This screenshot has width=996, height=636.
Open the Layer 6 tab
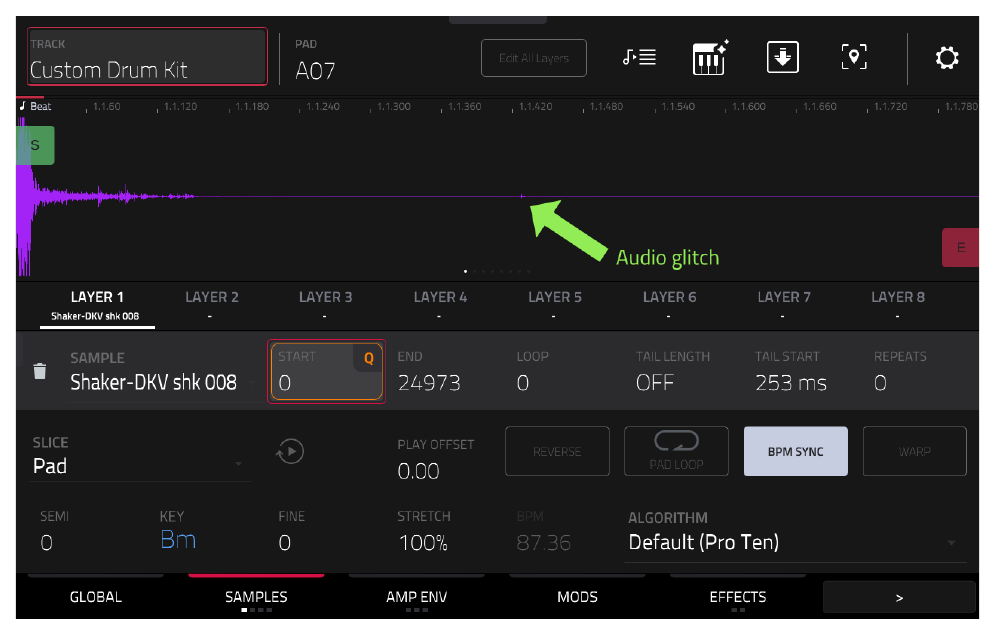670,306
